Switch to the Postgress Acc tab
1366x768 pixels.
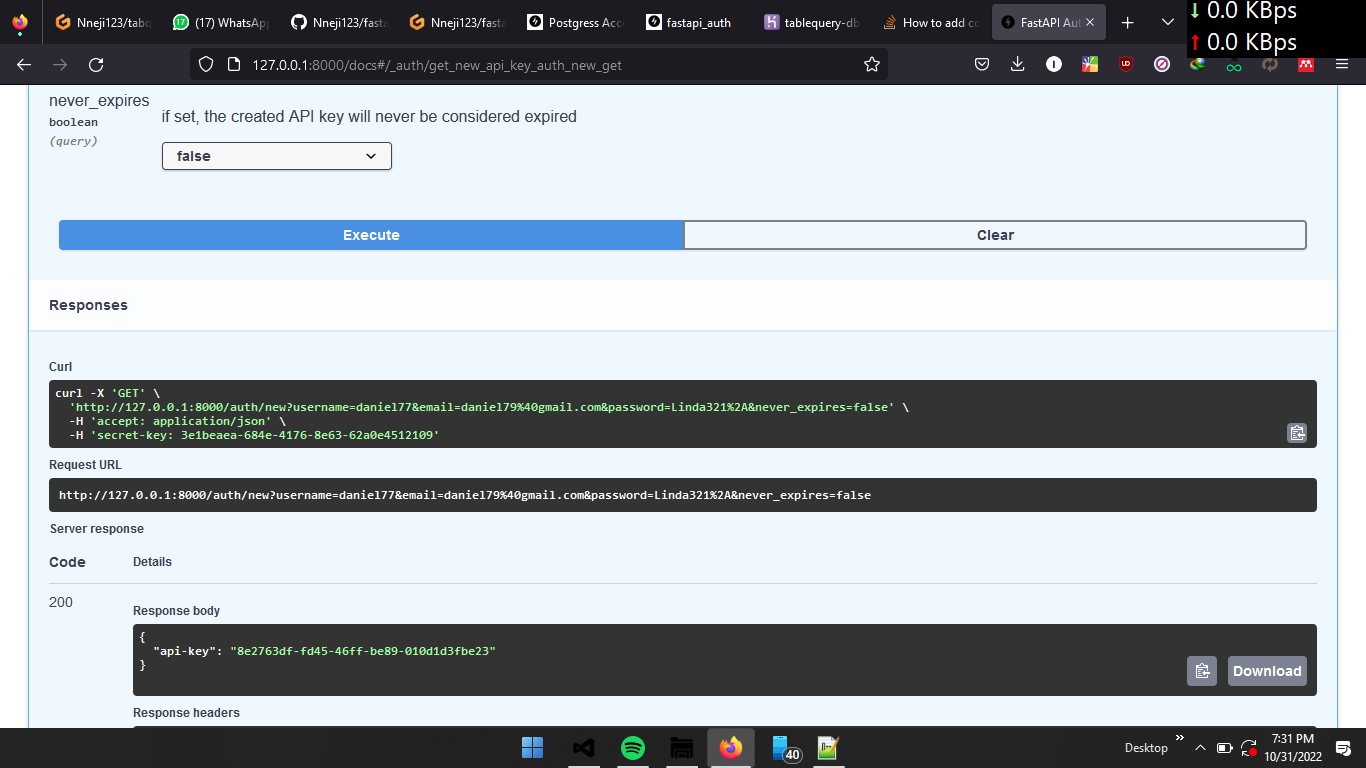(x=575, y=22)
